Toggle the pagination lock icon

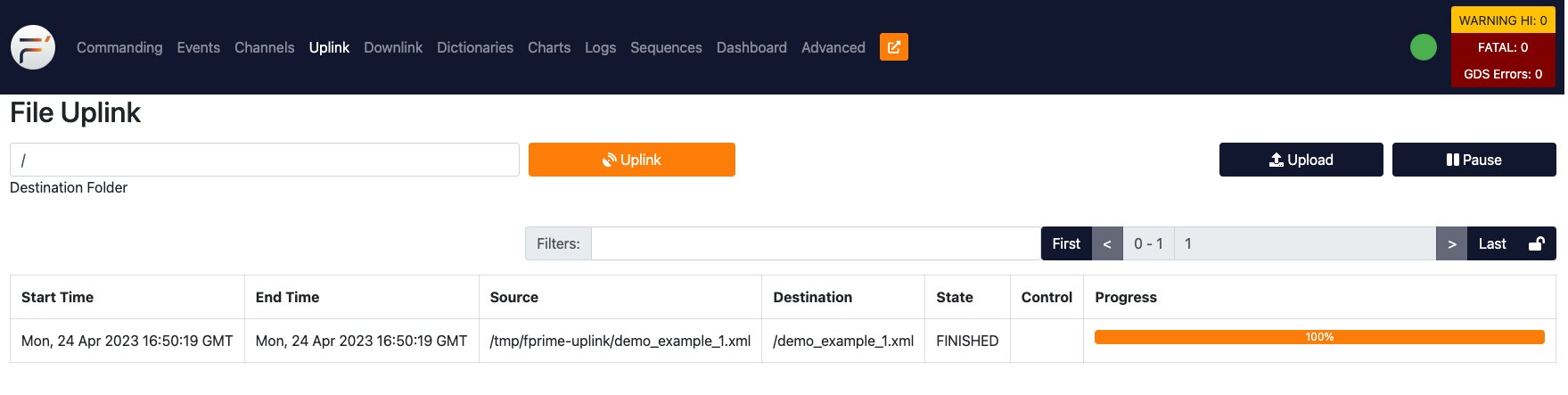[1536, 243]
